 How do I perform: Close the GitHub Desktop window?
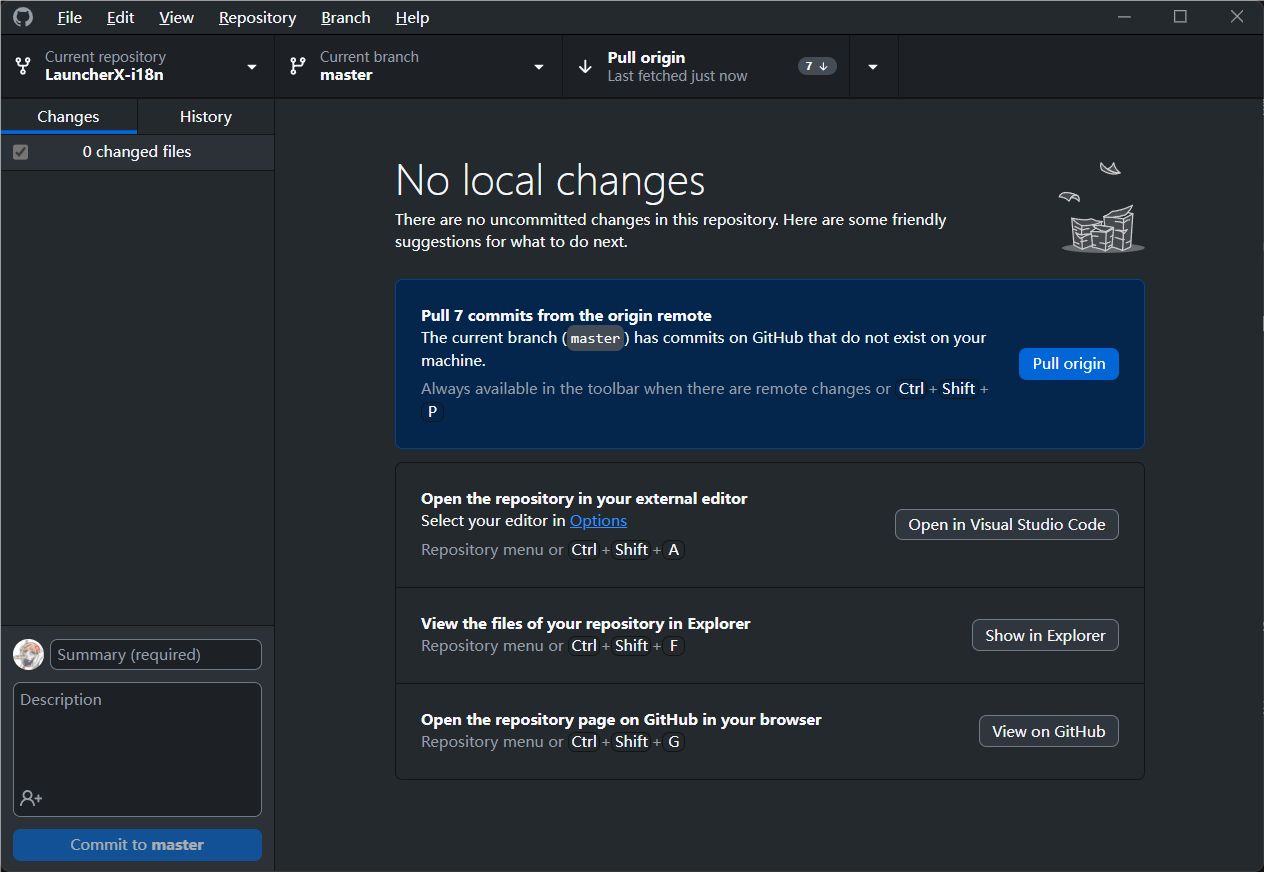click(1235, 17)
